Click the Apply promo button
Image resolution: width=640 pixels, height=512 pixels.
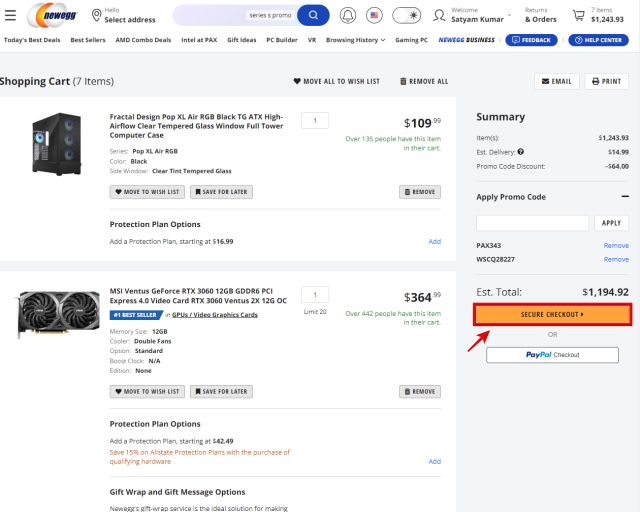click(611, 223)
